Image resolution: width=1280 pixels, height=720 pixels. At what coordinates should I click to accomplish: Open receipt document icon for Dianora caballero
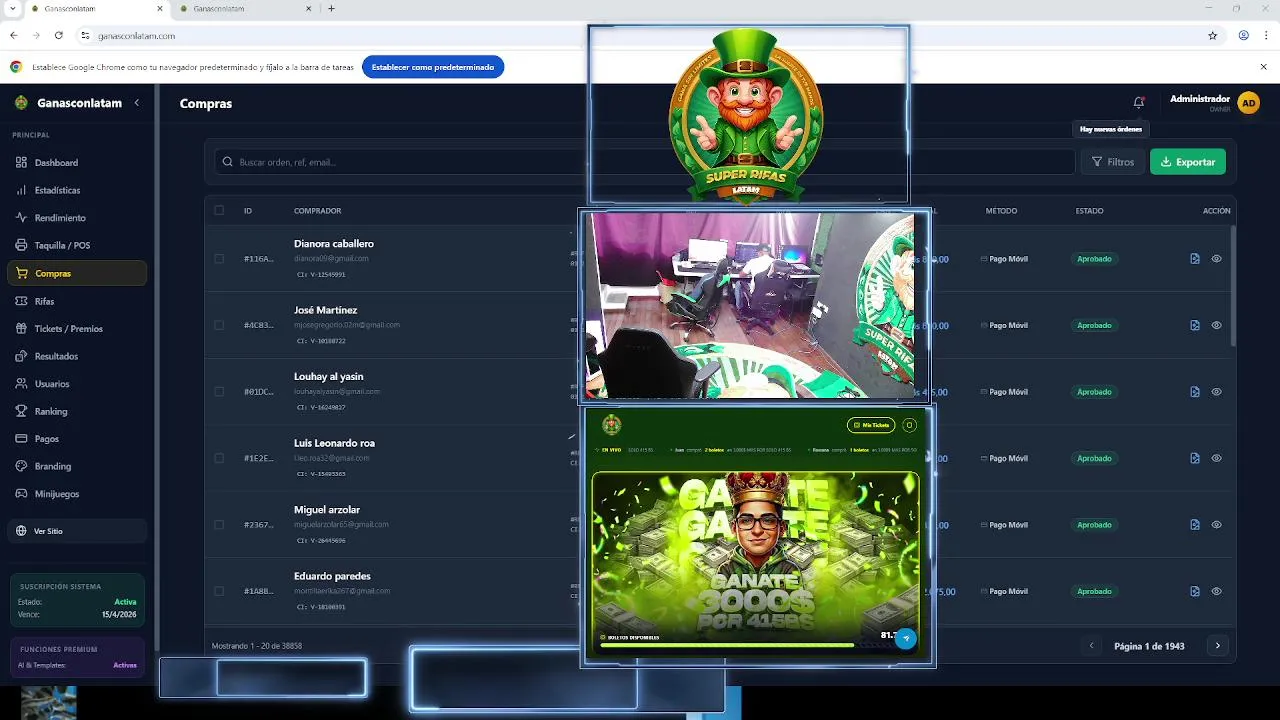tap(1195, 259)
